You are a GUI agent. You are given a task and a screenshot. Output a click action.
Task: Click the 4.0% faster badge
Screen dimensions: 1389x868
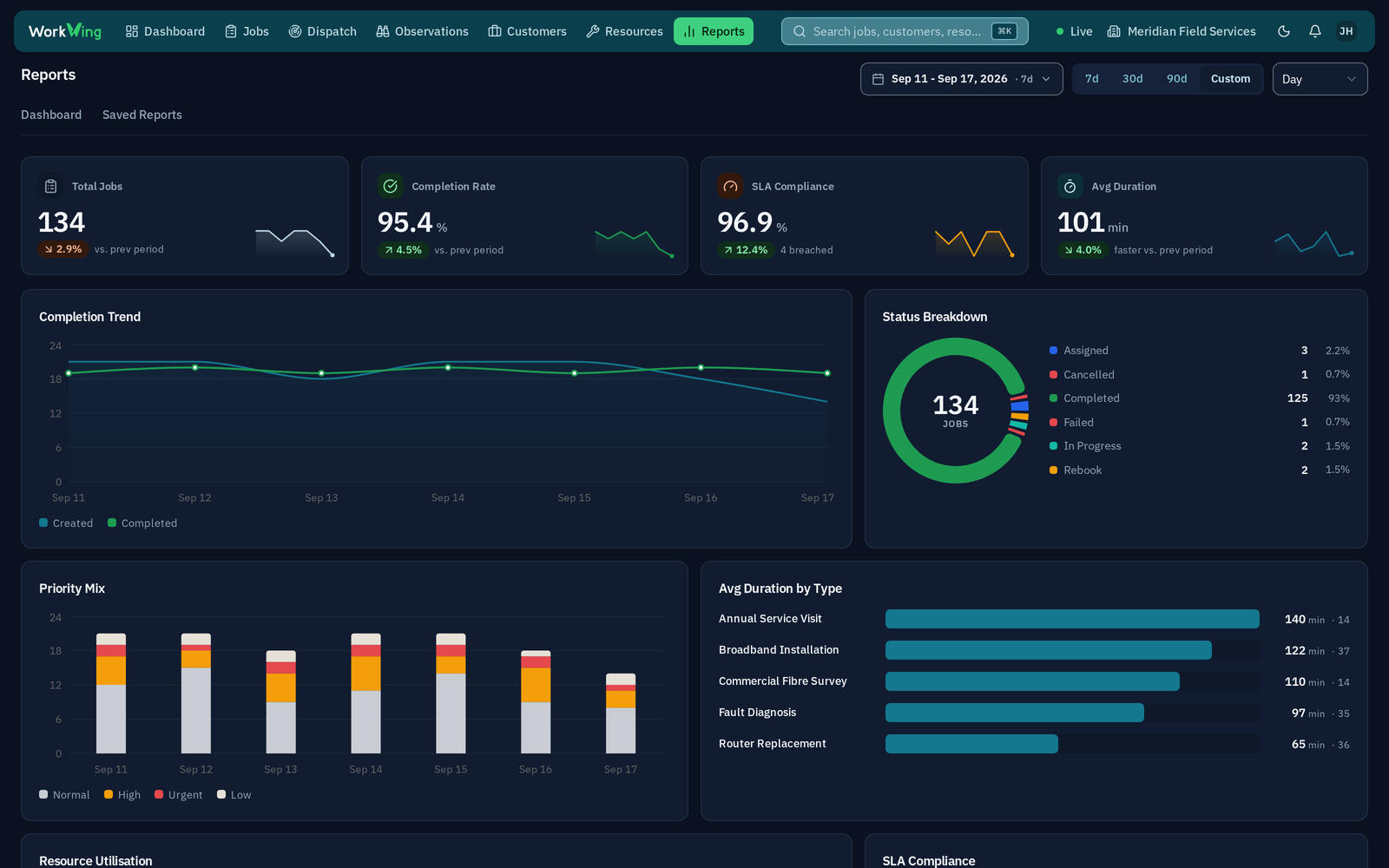1083,250
